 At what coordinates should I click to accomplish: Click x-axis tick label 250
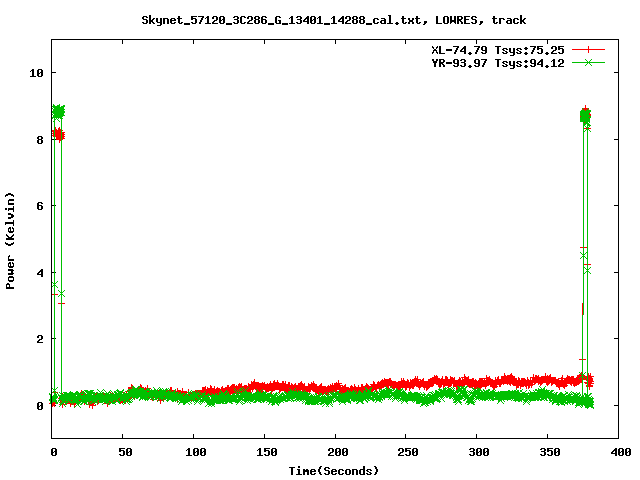tap(408, 452)
